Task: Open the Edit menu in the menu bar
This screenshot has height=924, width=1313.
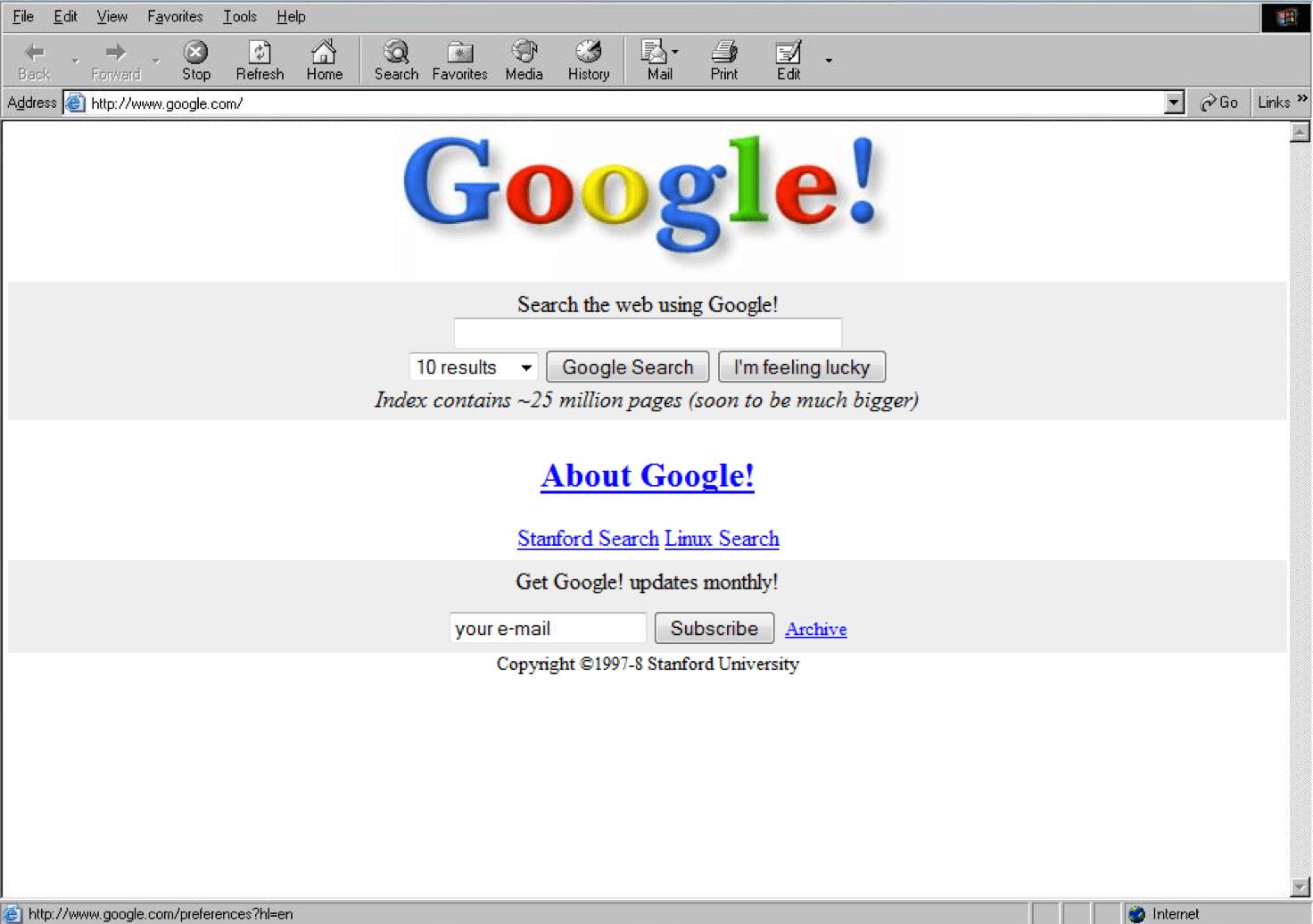Action: 65,16
